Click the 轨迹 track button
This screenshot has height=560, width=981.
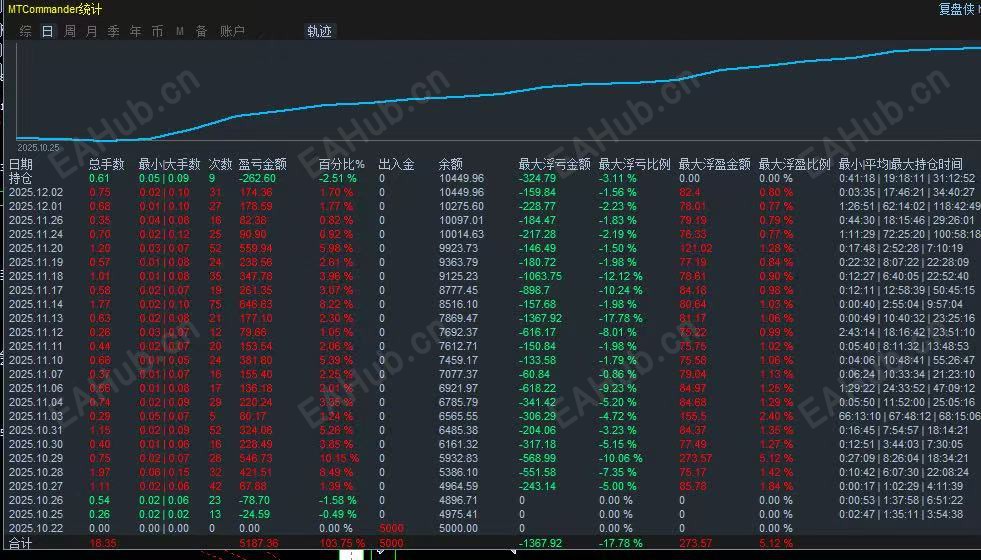[319, 31]
